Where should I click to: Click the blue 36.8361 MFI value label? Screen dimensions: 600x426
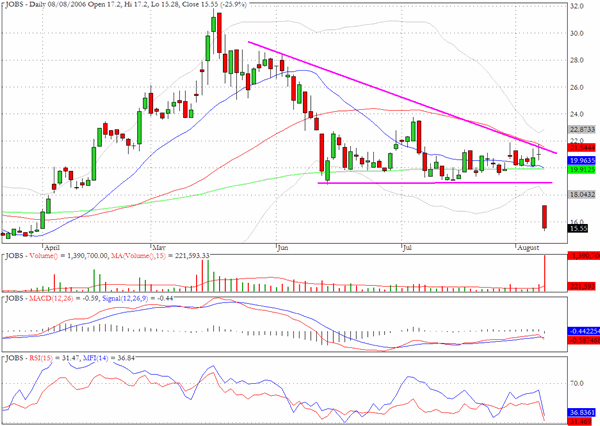[582, 413]
